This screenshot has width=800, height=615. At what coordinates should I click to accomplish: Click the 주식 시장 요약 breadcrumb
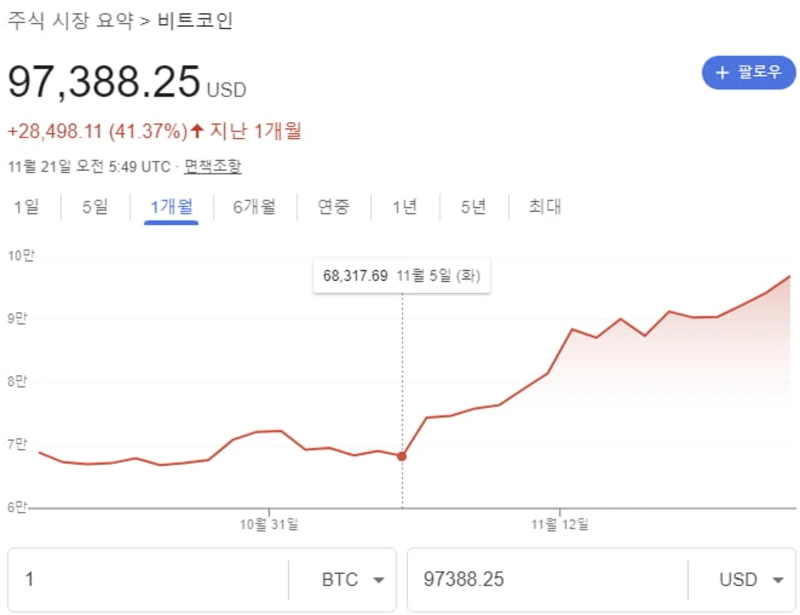(68, 21)
